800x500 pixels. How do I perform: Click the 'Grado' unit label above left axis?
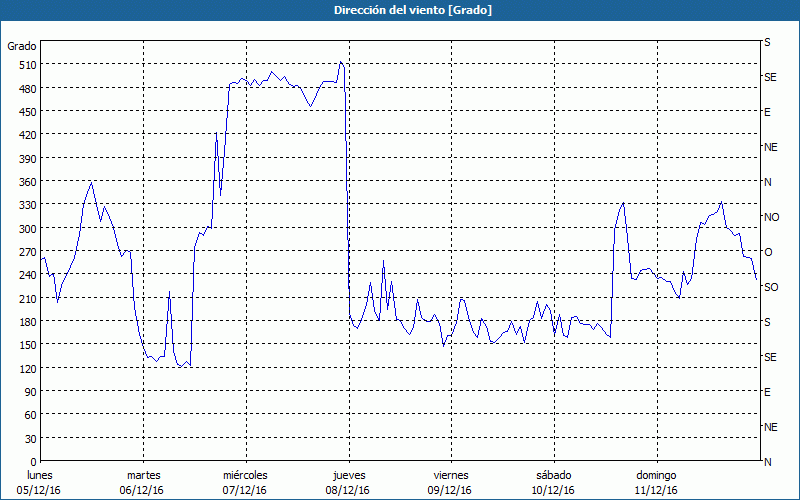pos(22,46)
